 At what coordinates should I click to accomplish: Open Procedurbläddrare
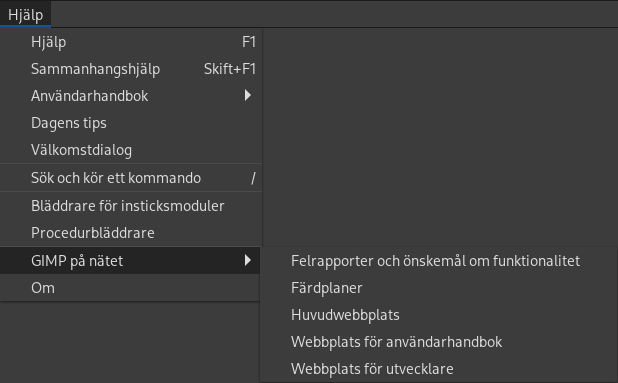pos(130,233)
